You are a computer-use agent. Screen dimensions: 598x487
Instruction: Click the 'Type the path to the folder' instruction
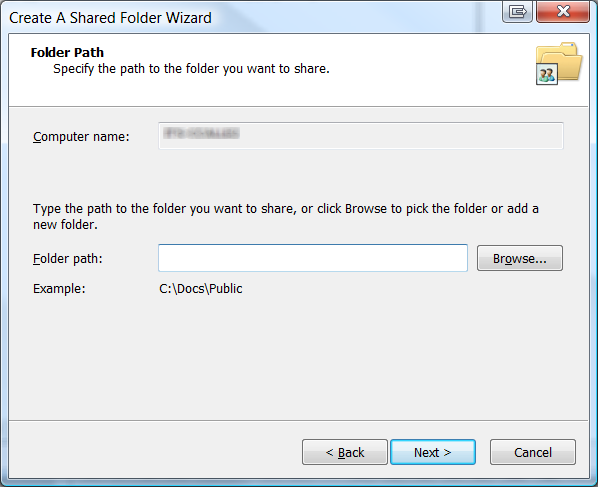click(x=286, y=216)
